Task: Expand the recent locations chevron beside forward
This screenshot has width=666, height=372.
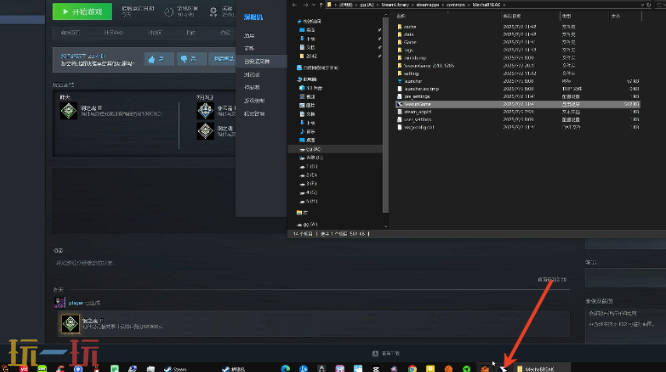Action: pos(313,5)
